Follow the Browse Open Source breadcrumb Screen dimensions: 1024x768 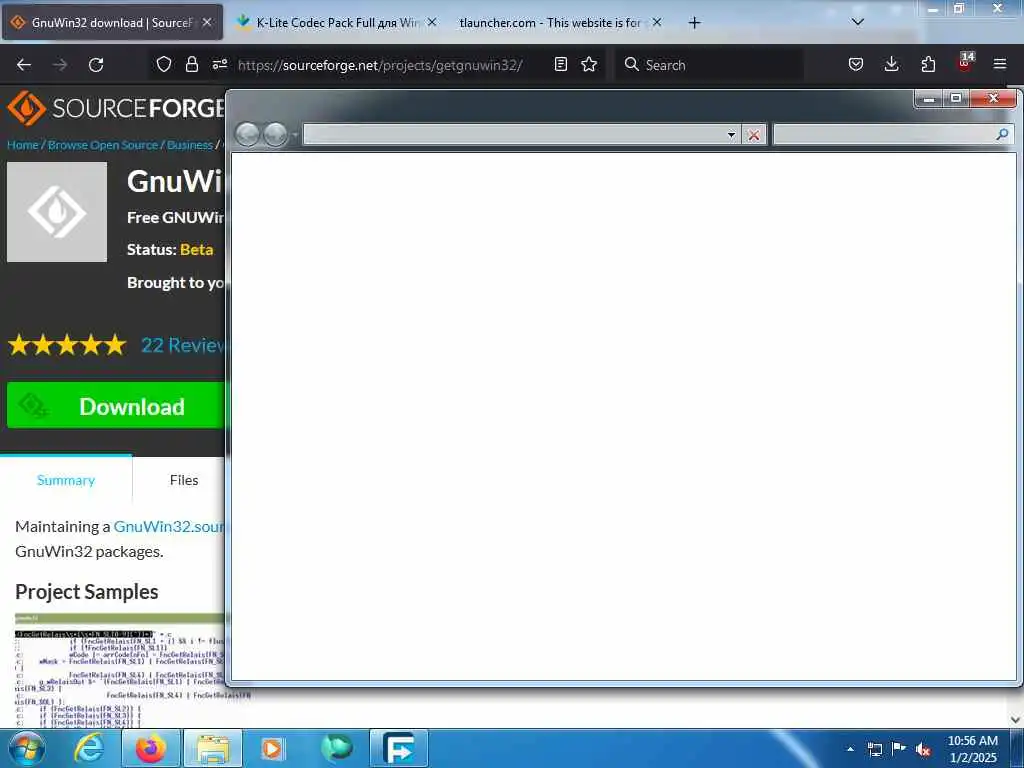coord(103,145)
